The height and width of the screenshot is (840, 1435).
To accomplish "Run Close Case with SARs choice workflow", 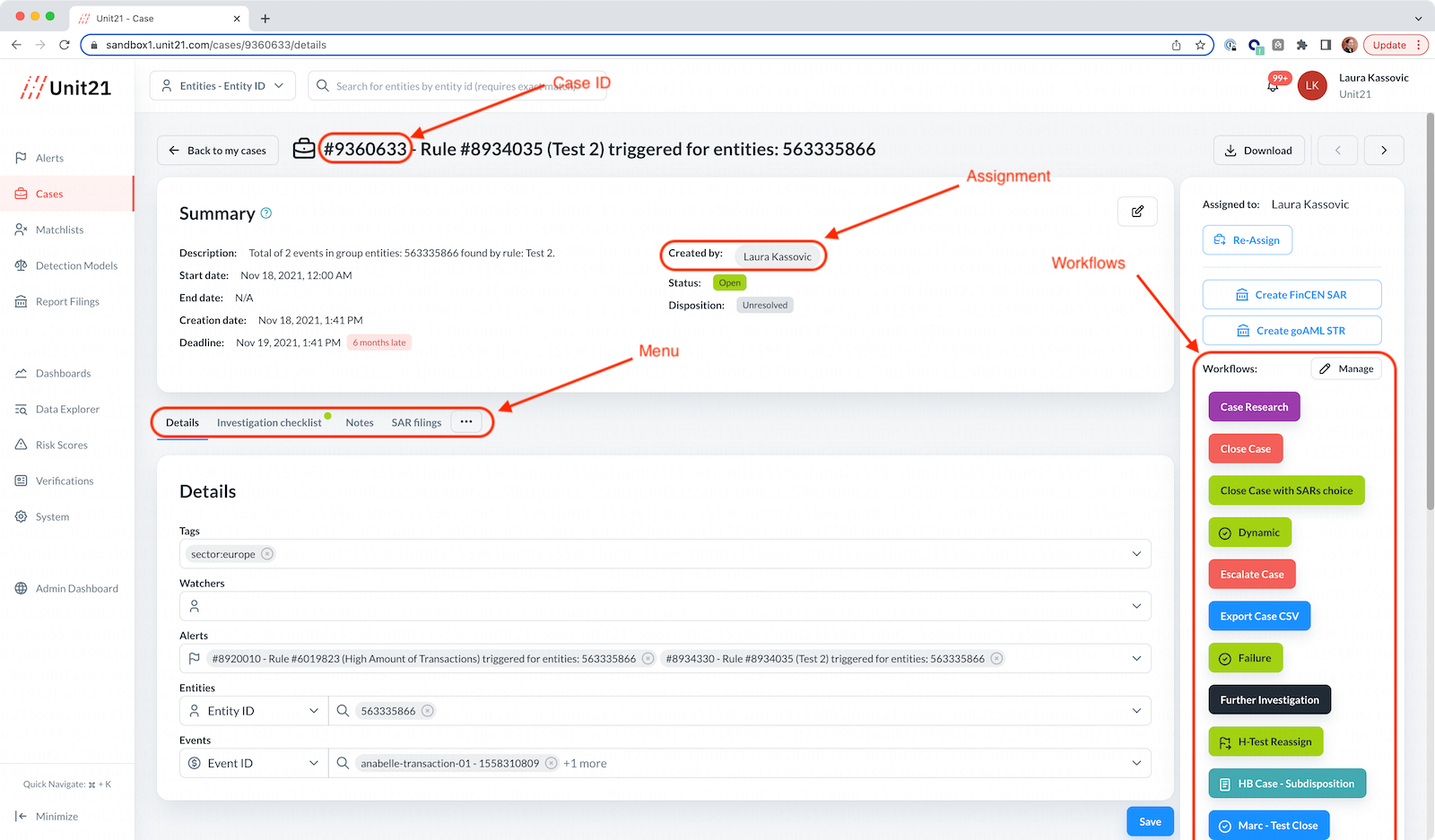I will point(1286,490).
